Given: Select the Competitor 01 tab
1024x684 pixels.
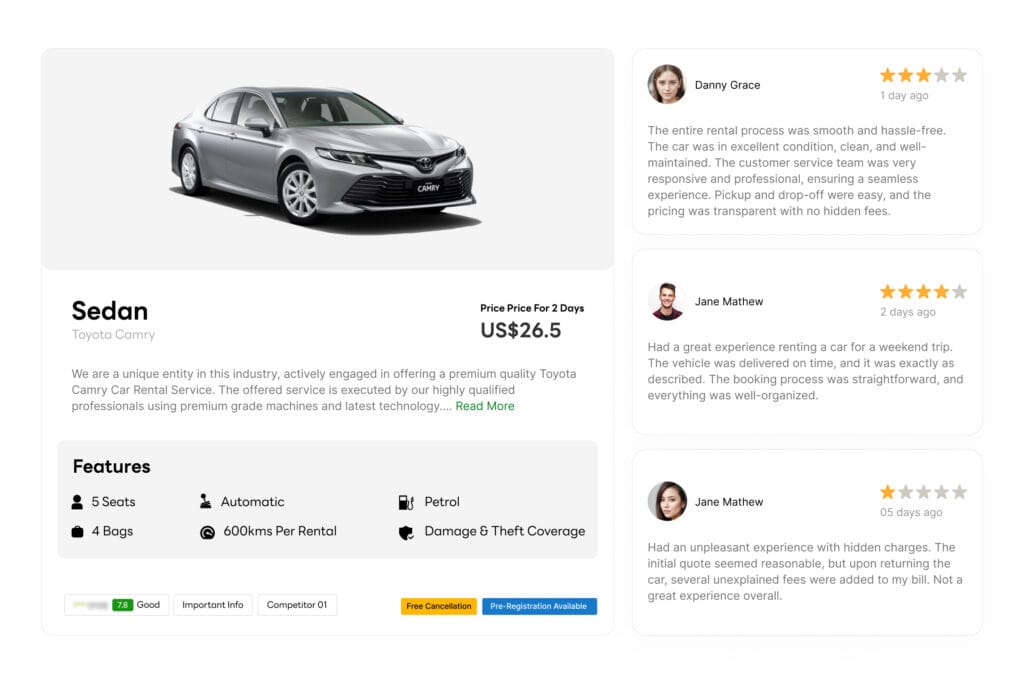Looking at the screenshot, I should 297,605.
